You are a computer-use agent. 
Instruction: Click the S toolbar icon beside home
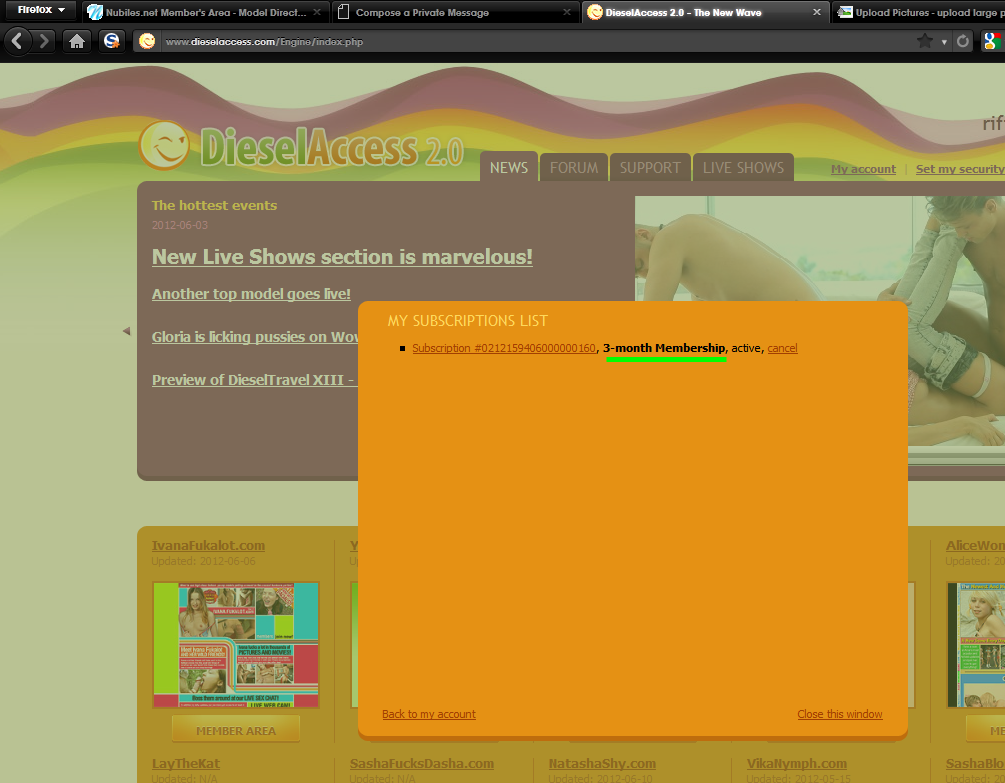pyautogui.click(x=112, y=42)
